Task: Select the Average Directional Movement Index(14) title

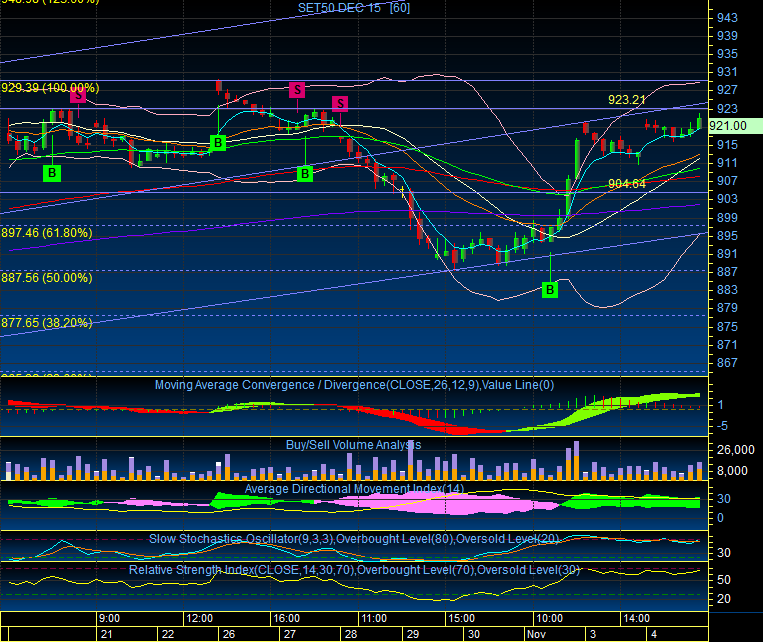Action: coord(354,489)
